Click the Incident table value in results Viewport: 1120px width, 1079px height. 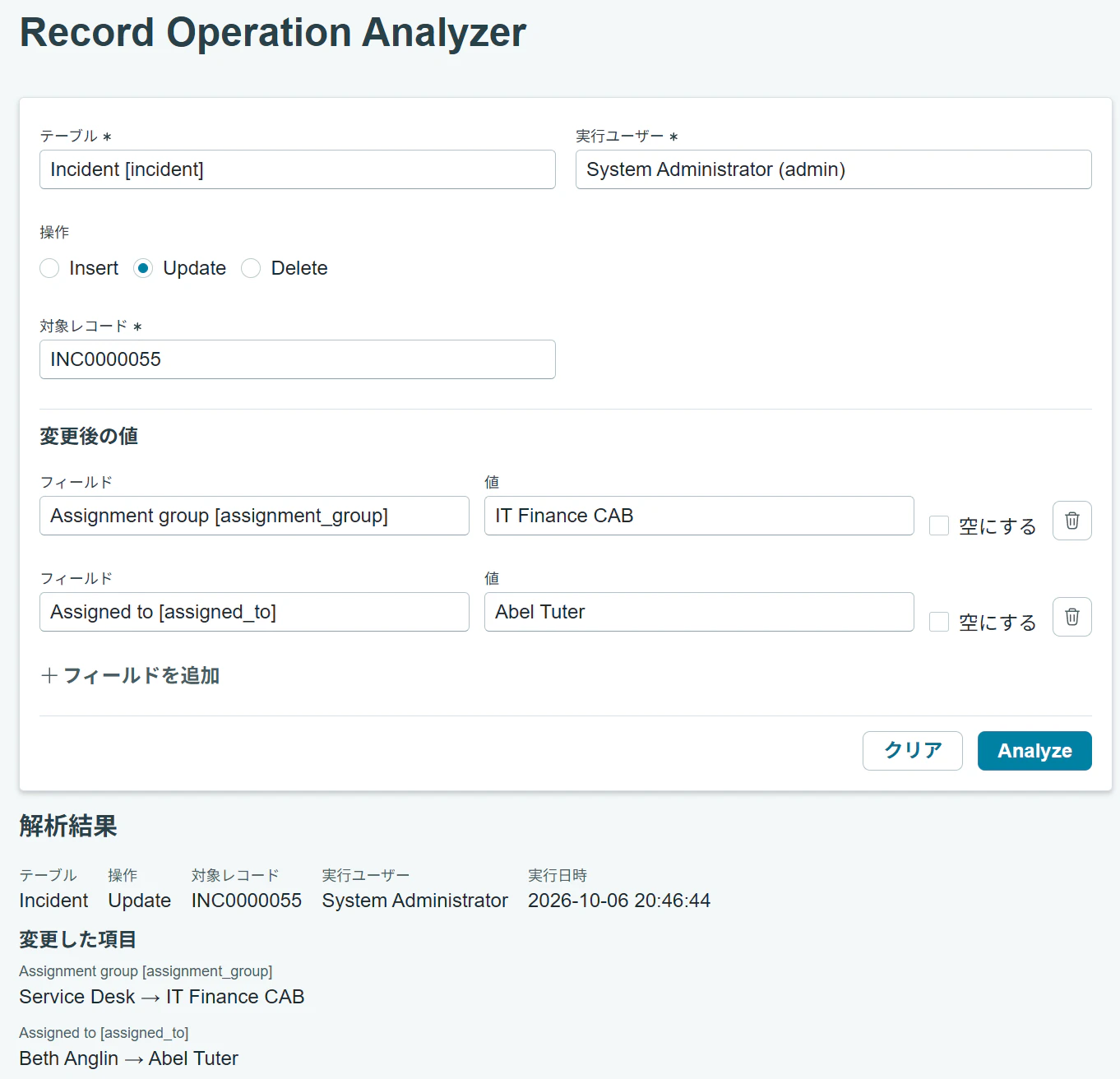tap(53, 901)
